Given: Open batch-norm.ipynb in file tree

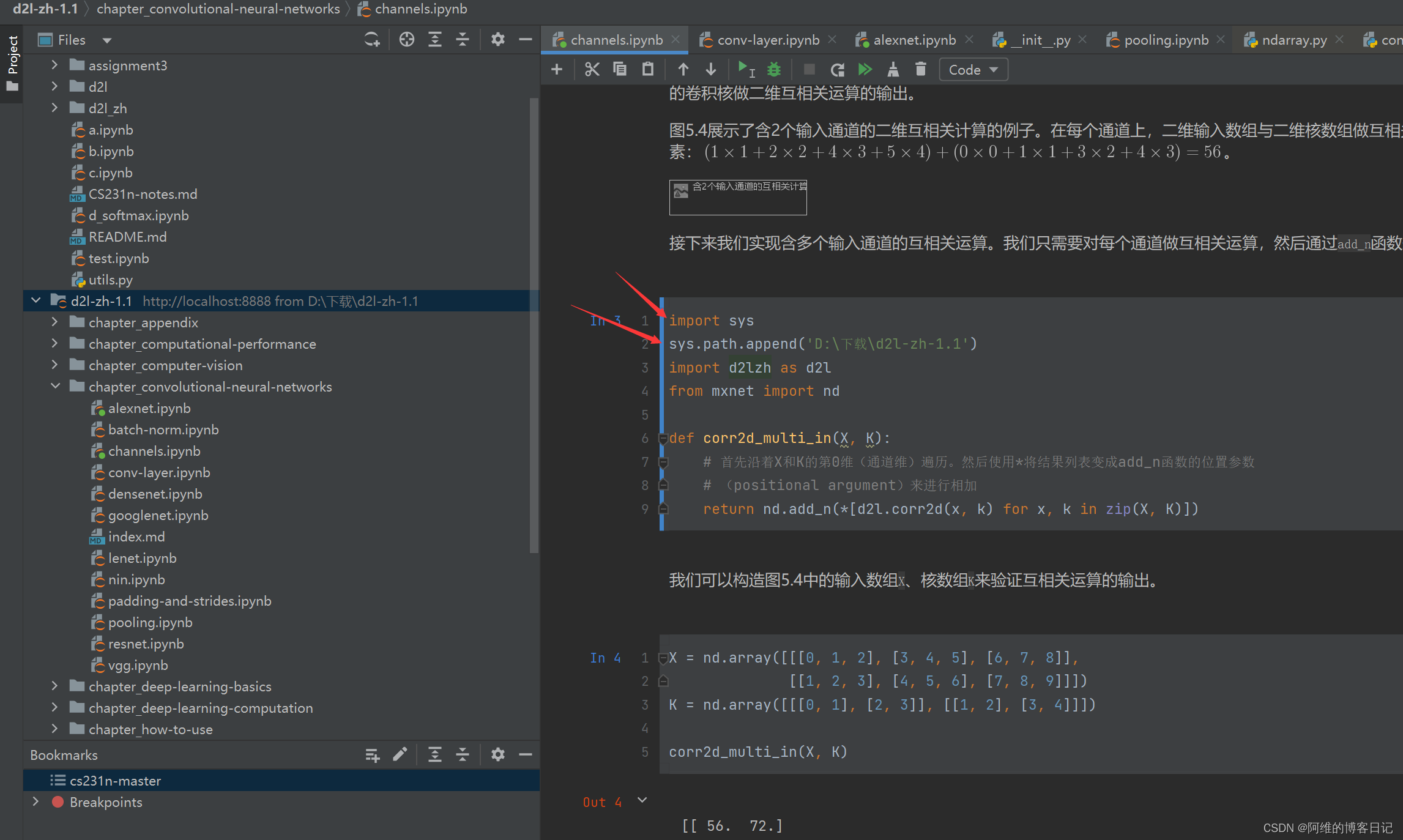Looking at the screenshot, I should pos(163,429).
